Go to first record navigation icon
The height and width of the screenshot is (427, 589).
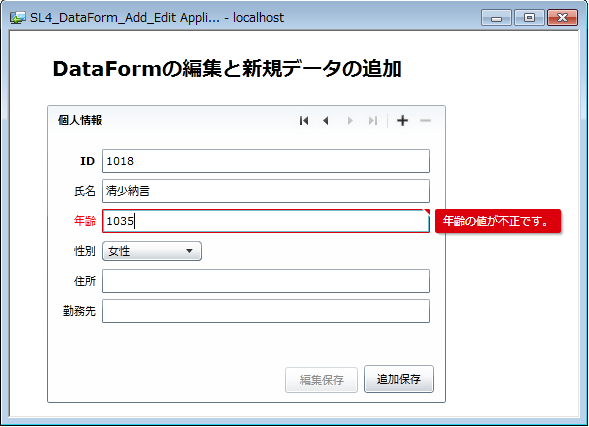pos(304,121)
